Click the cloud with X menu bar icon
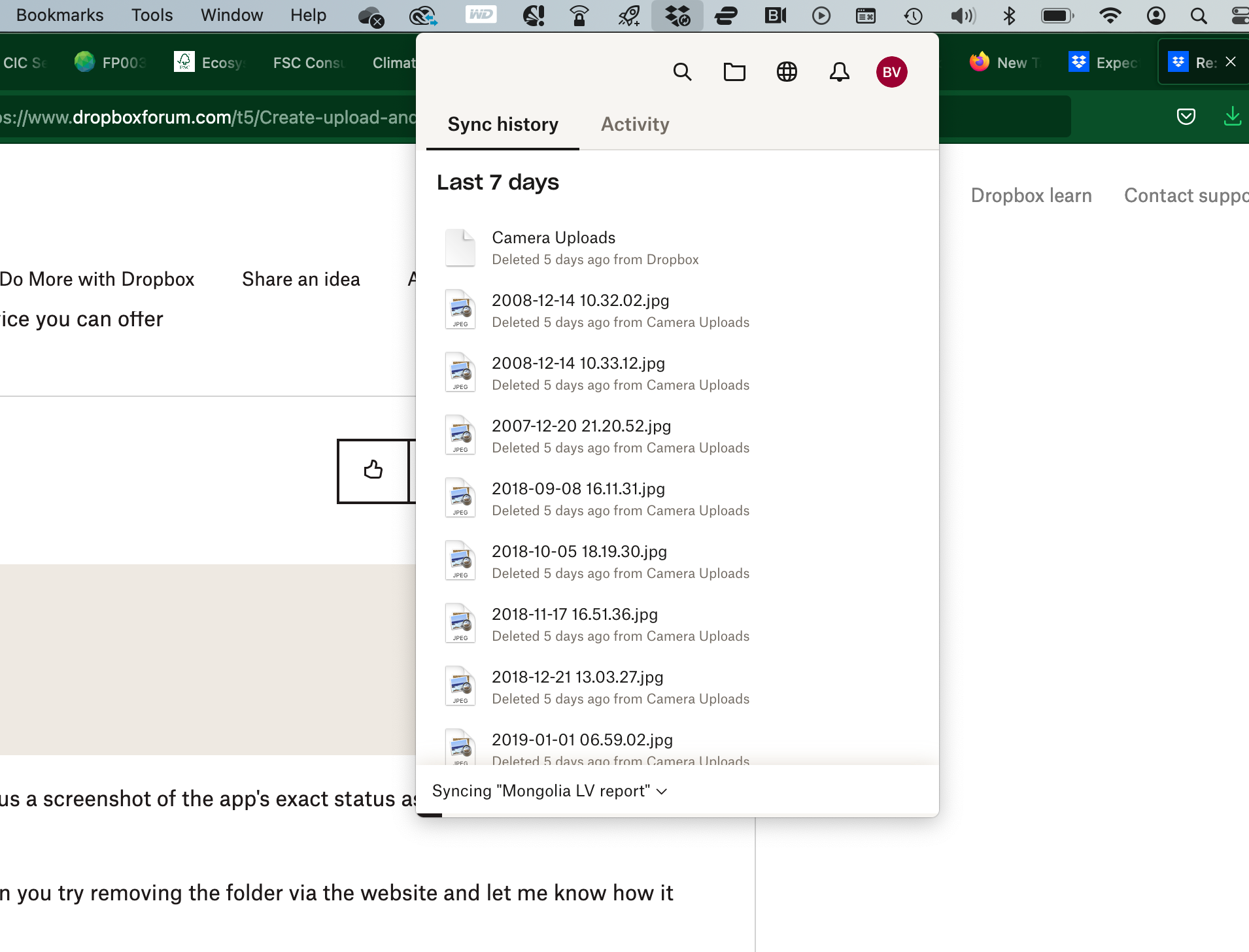The image size is (1249, 952). click(x=371, y=16)
